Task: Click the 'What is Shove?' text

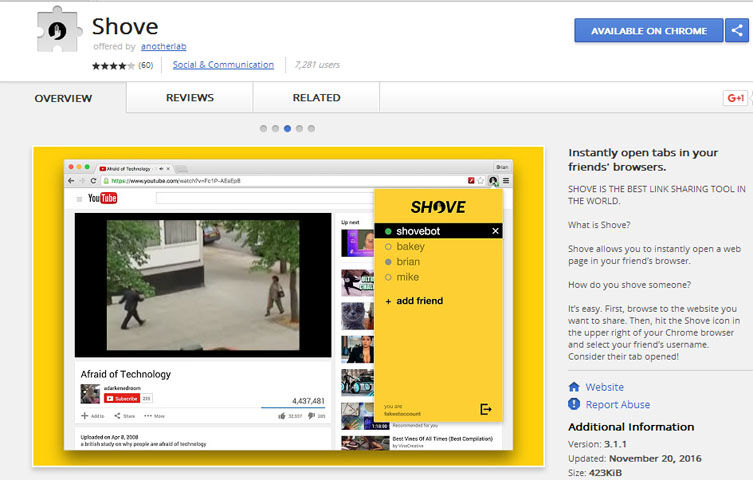Action: (x=599, y=225)
